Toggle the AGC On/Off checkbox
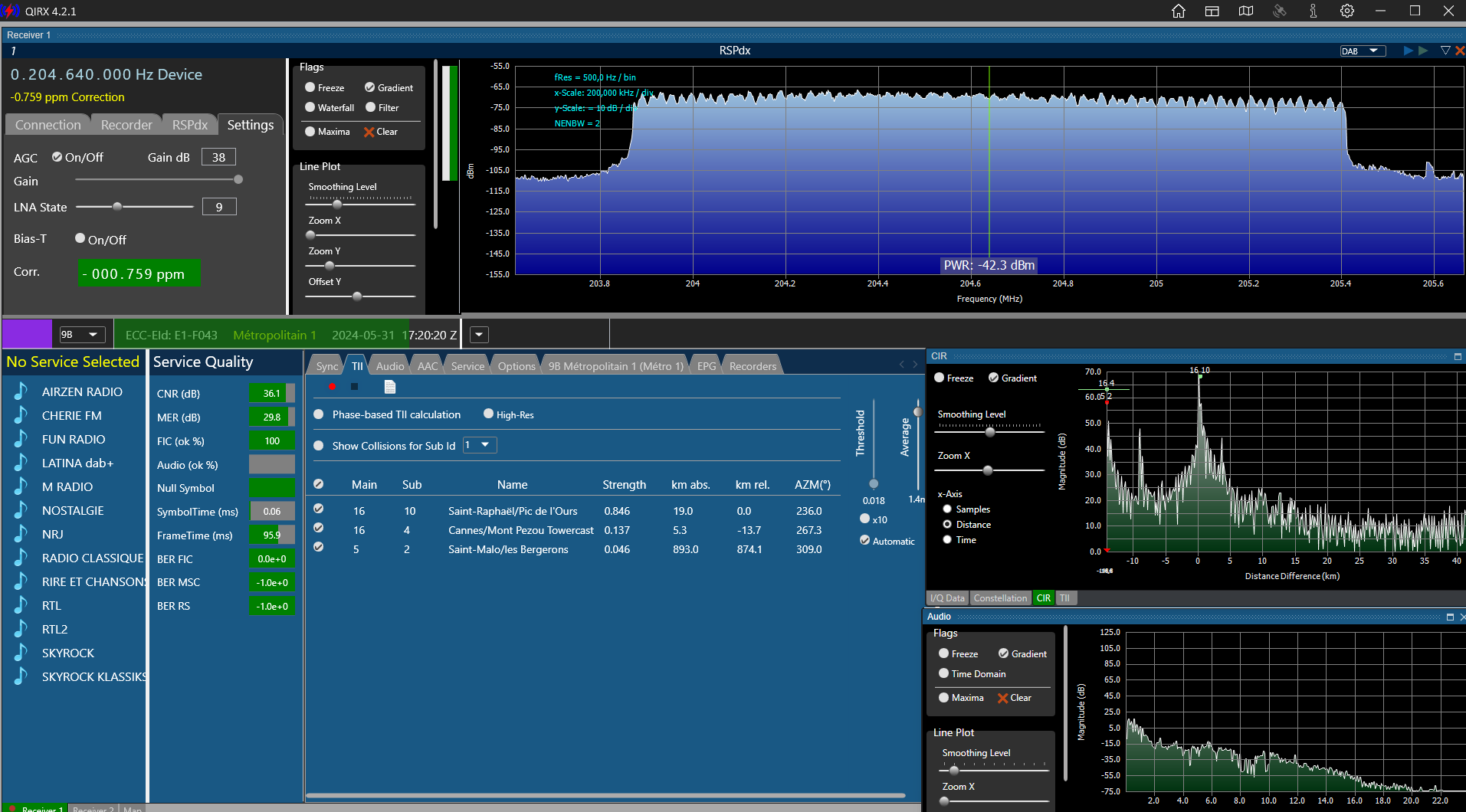Screen dimensions: 1466x812 [x=57, y=157]
